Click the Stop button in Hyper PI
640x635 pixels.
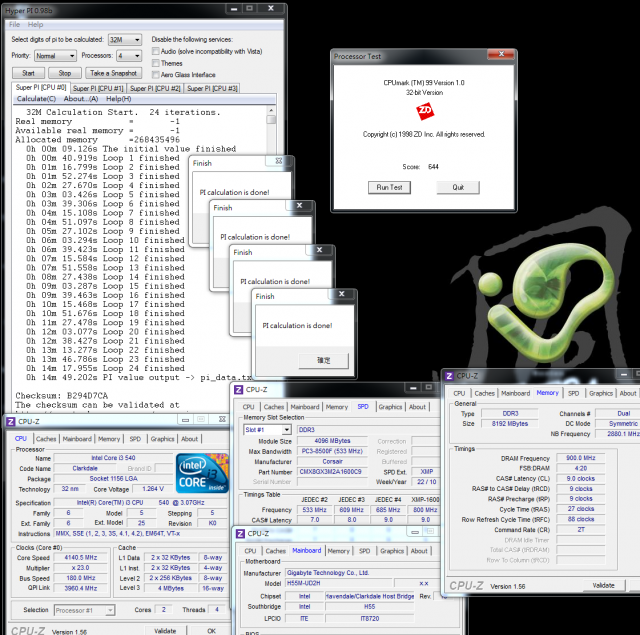click(x=64, y=73)
